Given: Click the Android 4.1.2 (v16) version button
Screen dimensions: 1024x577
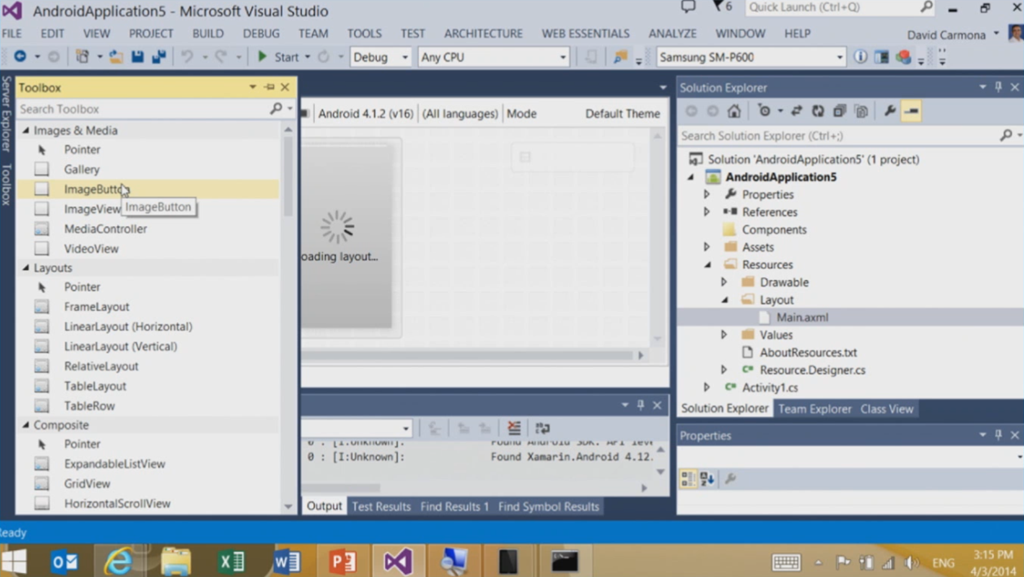Looking at the screenshot, I should (x=366, y=114).
